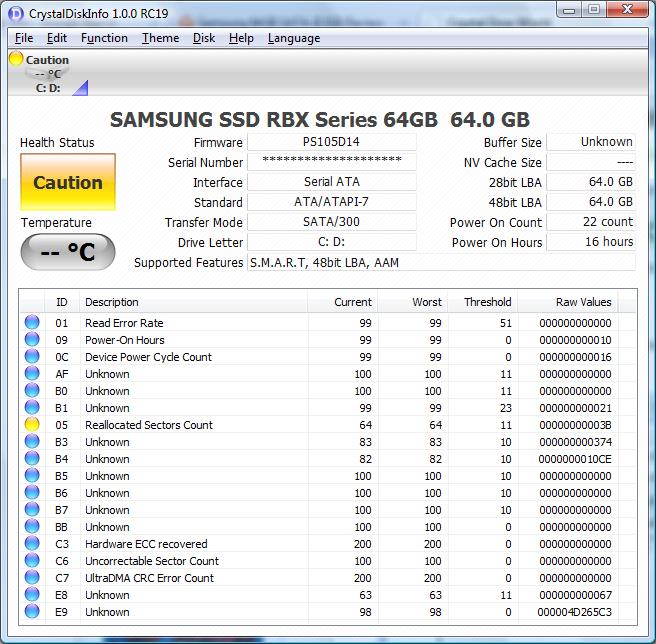Click raw value 000004D265C3

click(x=574, y=612)
